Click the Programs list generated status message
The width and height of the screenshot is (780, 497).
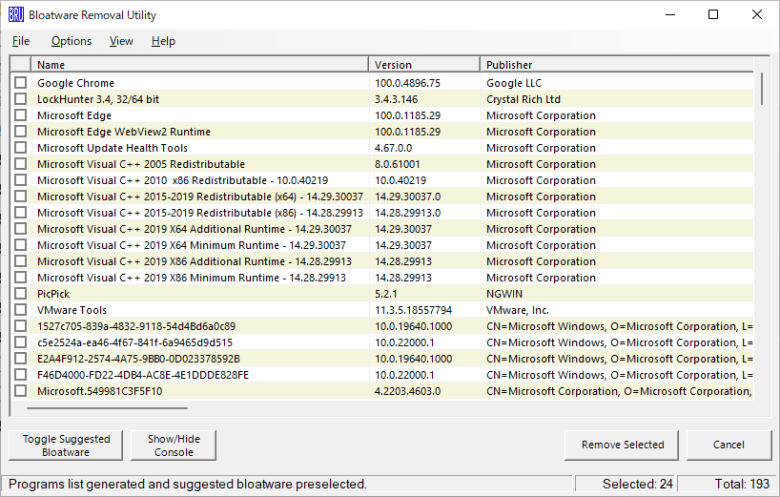(187, 484)
